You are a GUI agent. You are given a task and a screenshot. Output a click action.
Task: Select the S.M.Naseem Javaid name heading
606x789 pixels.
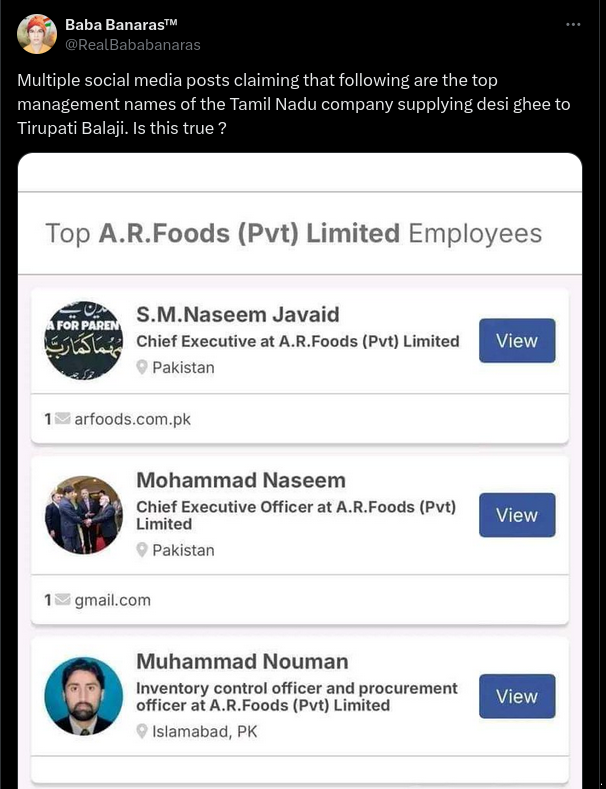pos(238,315)
